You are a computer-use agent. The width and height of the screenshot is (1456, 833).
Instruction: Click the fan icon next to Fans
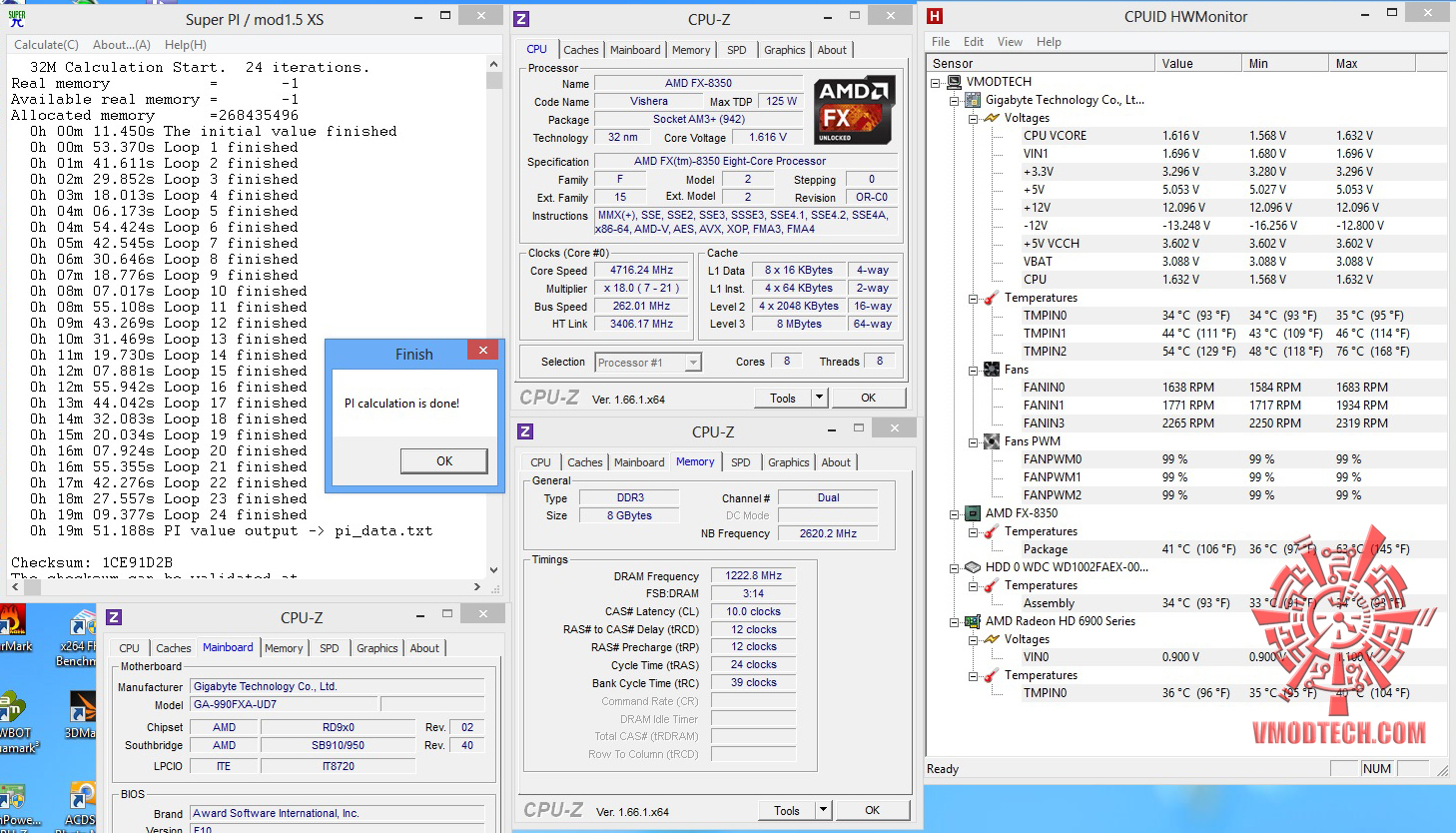992,370
